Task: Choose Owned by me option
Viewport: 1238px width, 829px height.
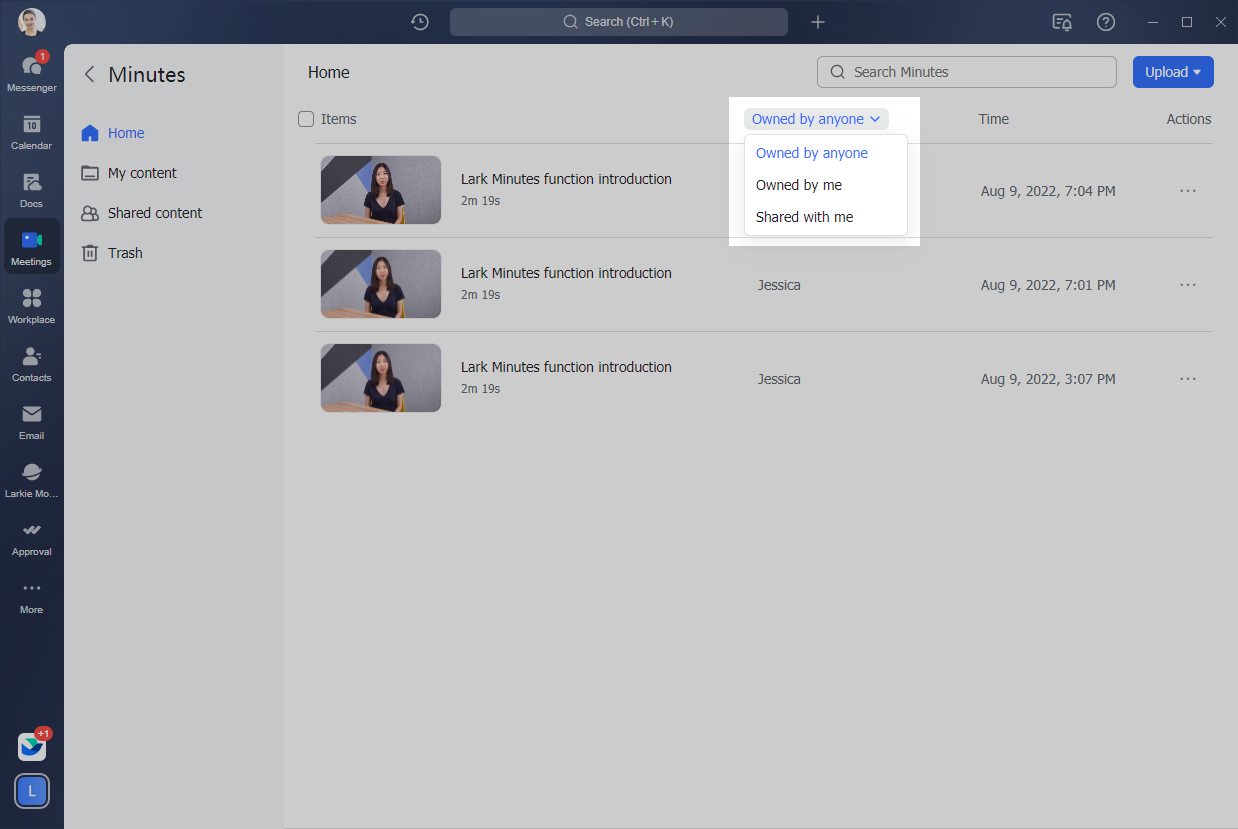Action: (x=799, y=185)
